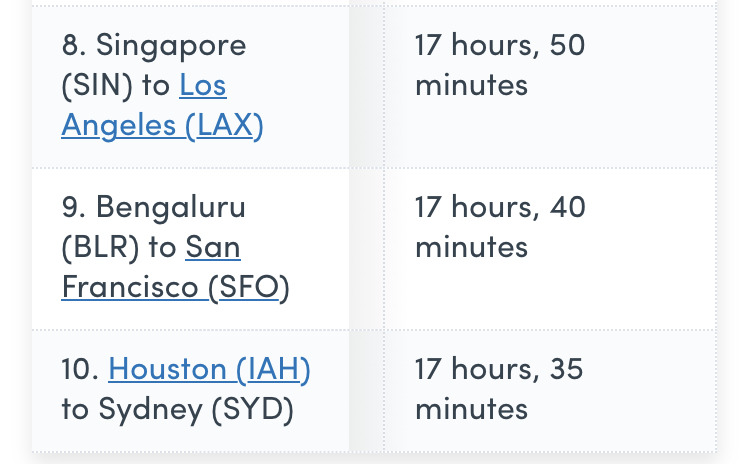Click the number 50 in the duration column

(x=567, y=44)
